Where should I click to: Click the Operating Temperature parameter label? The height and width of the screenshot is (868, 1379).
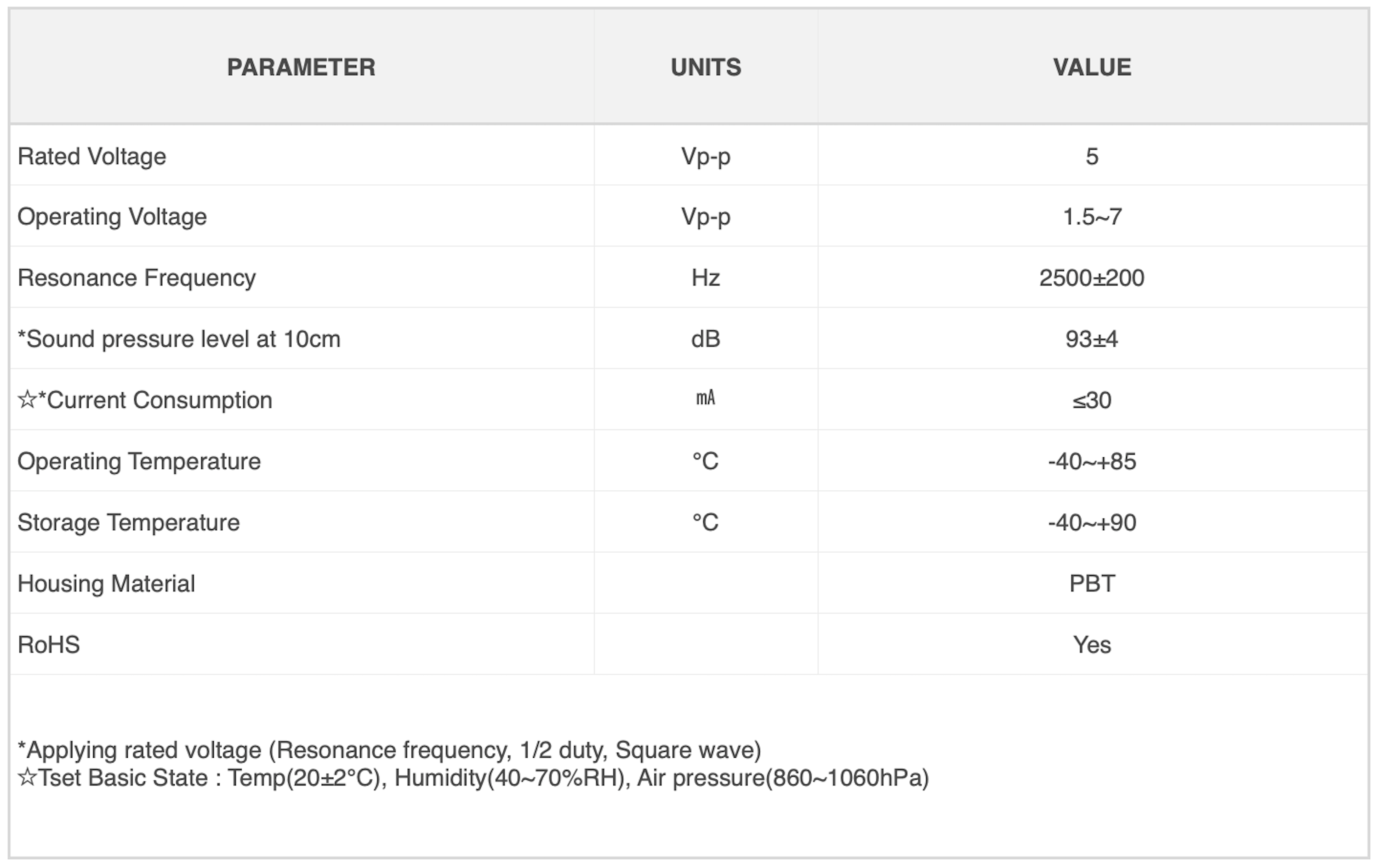pos(139,461)
